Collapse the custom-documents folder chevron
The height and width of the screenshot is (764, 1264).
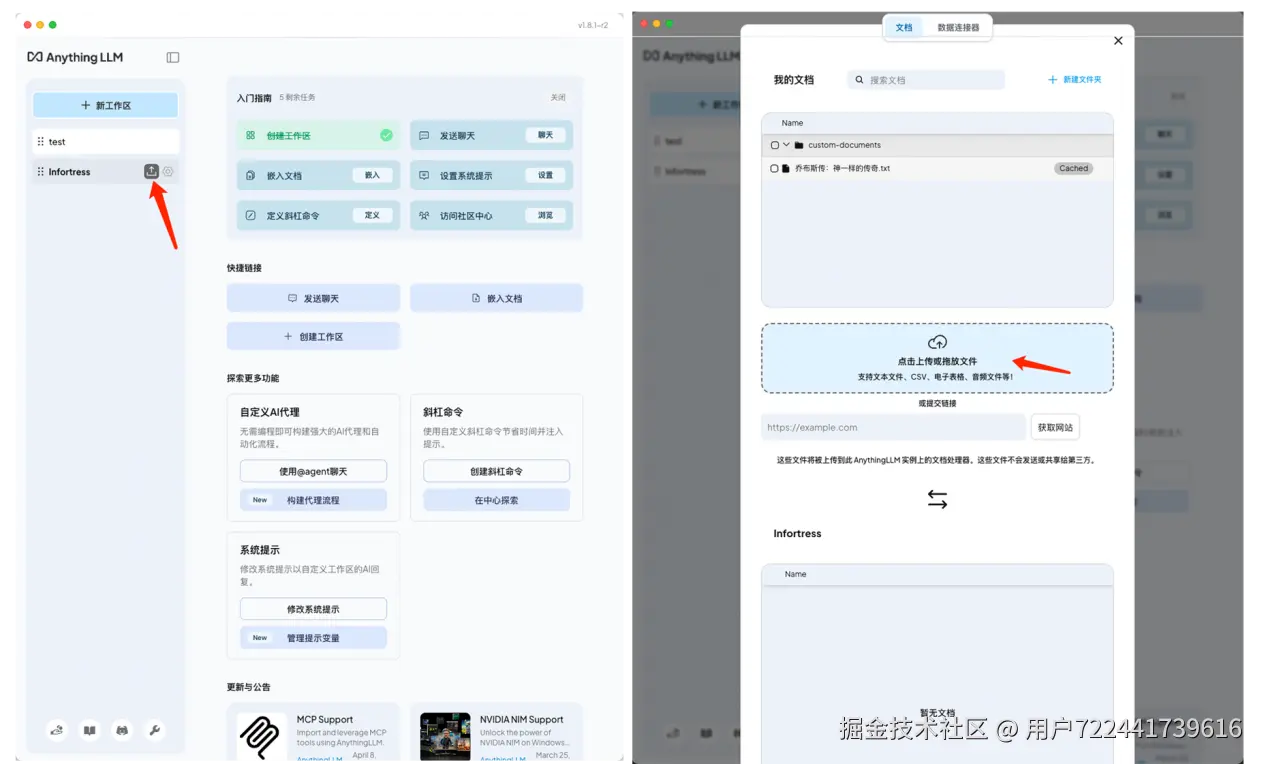787,145
